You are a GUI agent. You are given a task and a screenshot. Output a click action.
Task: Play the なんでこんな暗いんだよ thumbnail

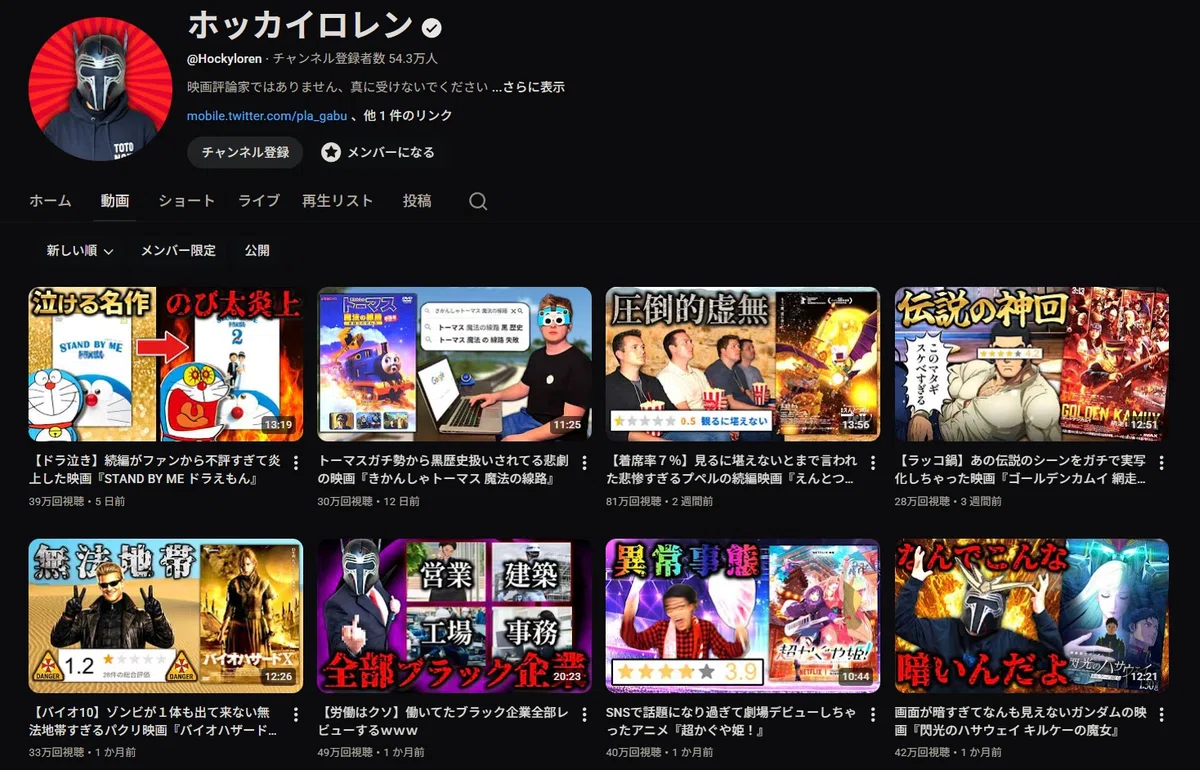pos(1031,616)
